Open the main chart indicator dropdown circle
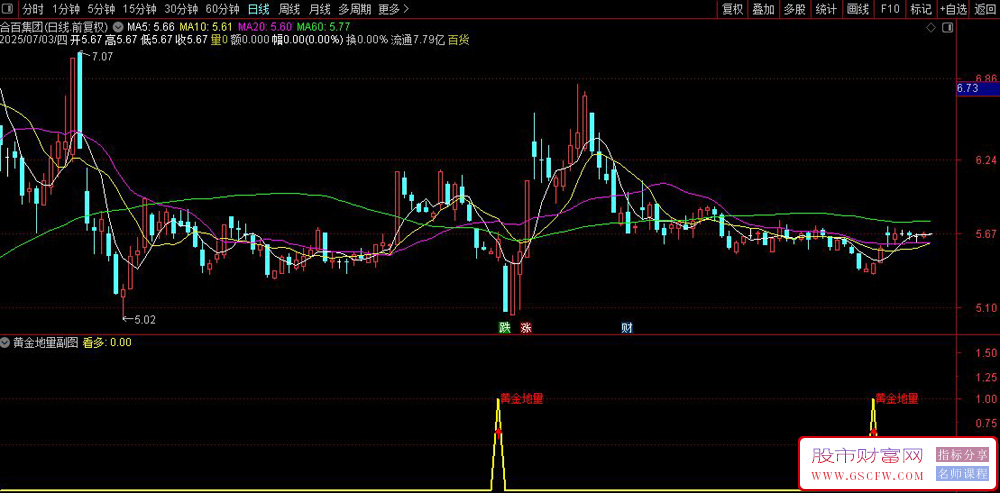 (119, 27)
